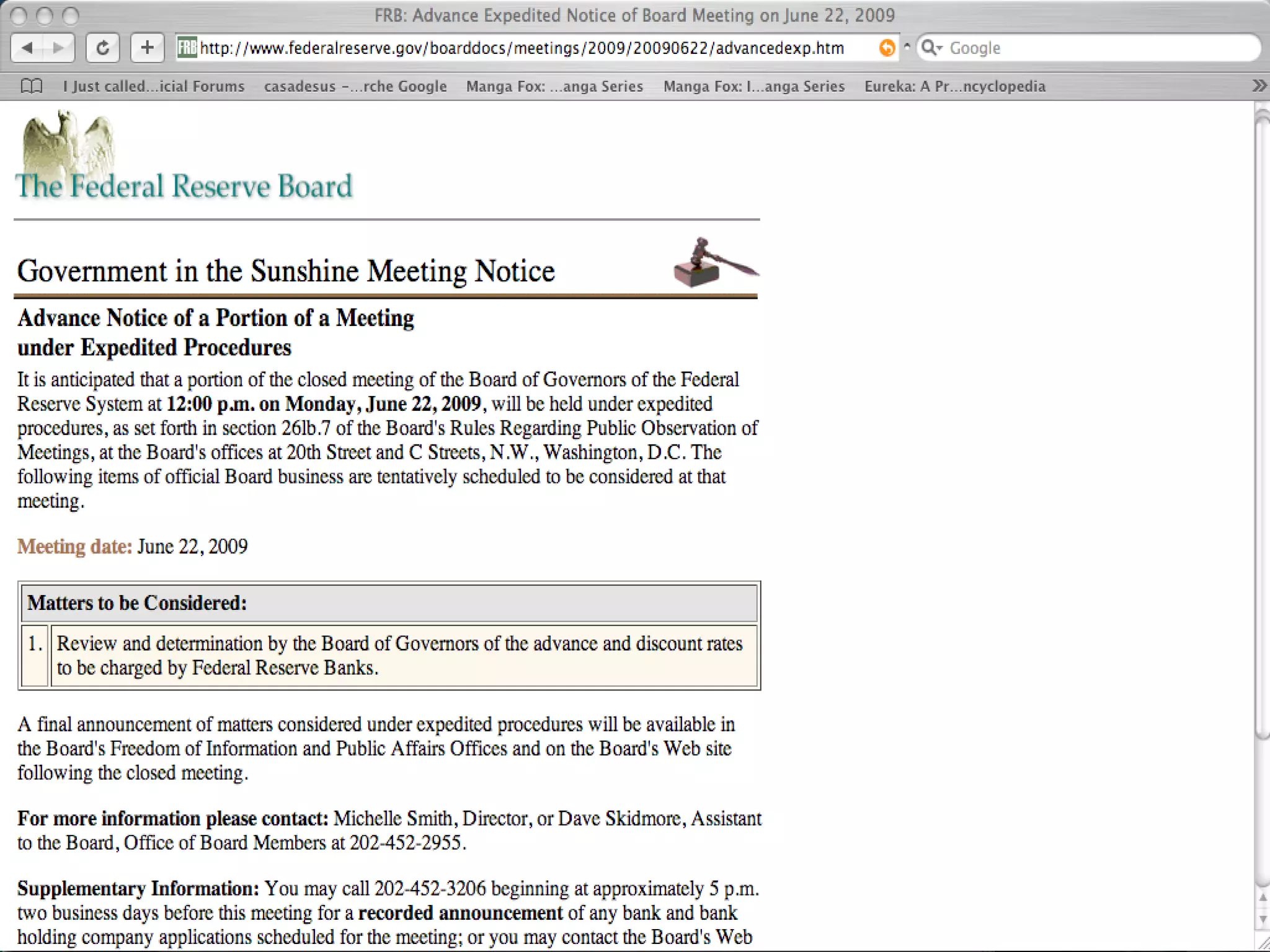The image size is (1270, 952).
Task: Click the scrollbar down arrow
Action: pyautogui.click(x=1263, y=919)
